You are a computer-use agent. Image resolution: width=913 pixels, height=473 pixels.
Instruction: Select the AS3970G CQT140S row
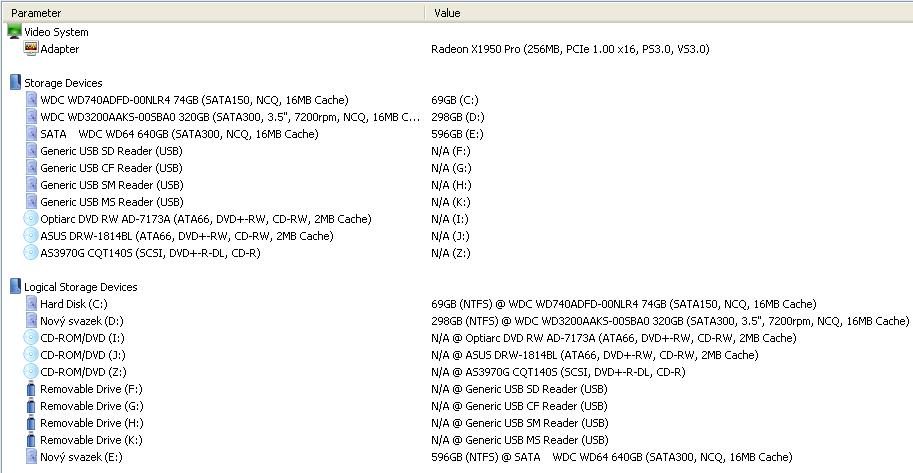tap(150, 253)
